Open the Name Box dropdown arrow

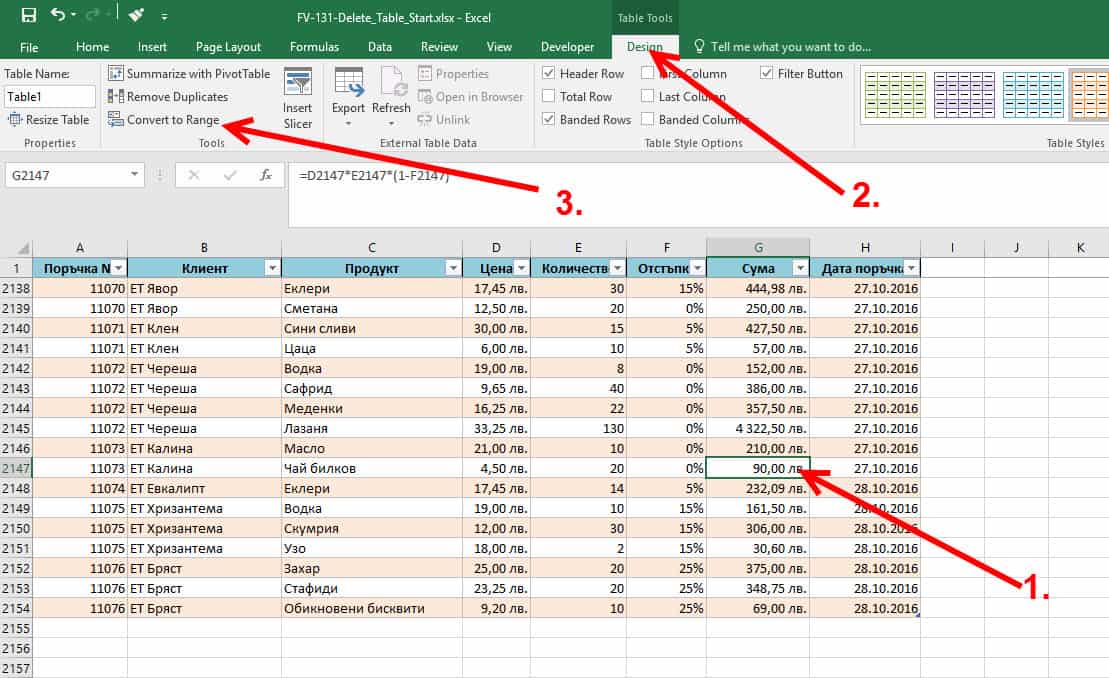coord(134,175)
